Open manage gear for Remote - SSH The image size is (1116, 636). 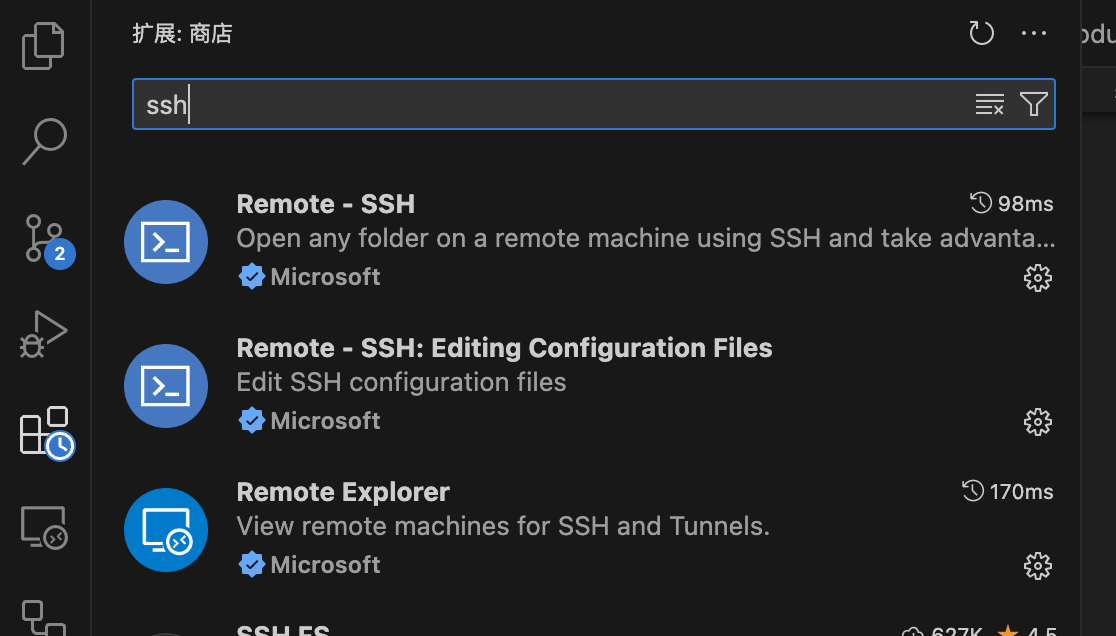pos(1038,278)
